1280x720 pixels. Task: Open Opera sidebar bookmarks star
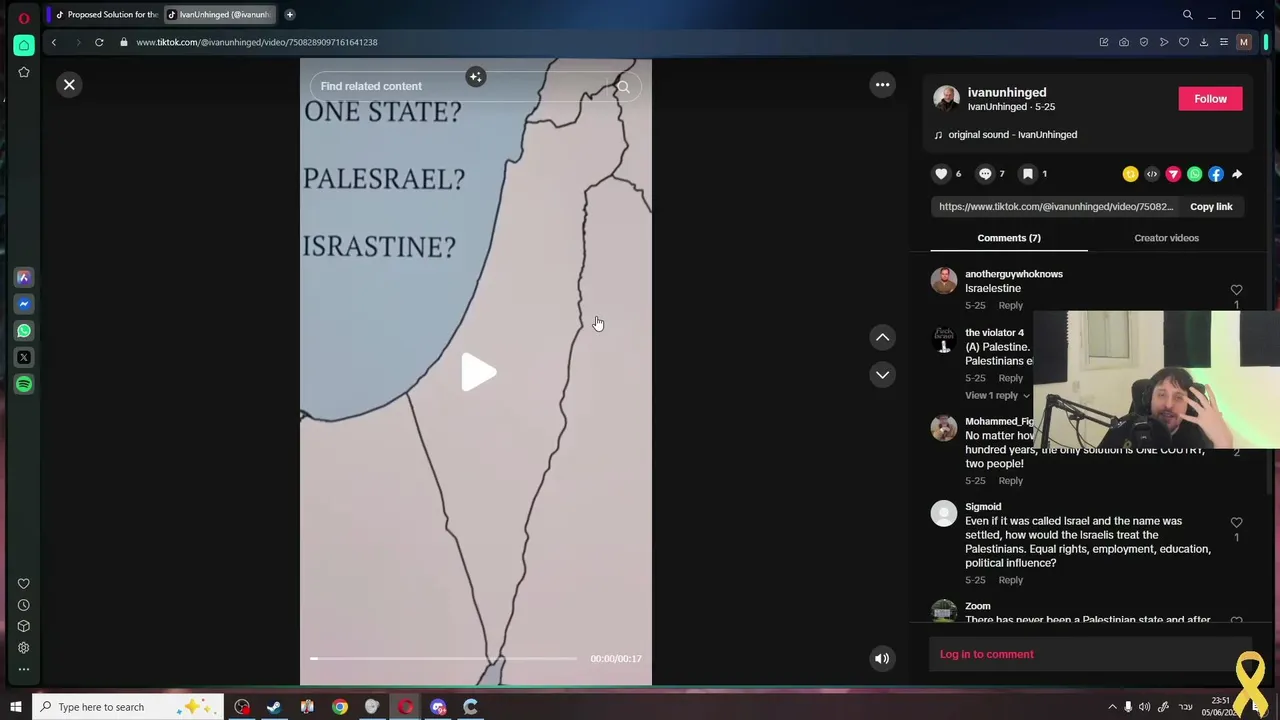[24, 72]
